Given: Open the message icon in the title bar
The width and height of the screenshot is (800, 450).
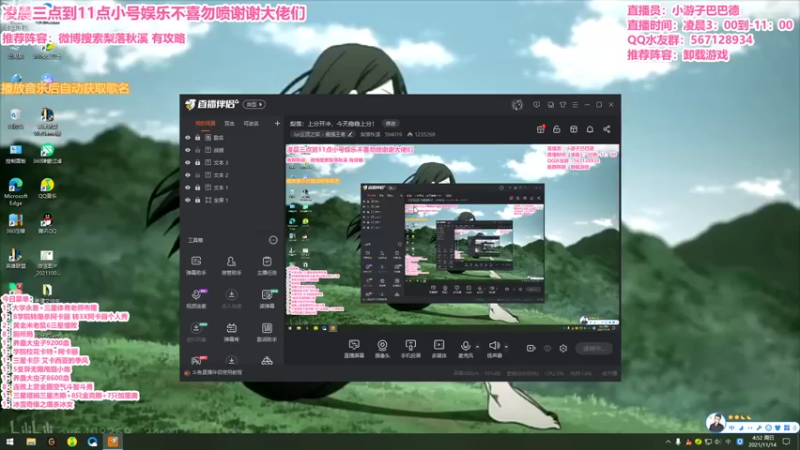Looking at the screenshot, I should point(536,105).
